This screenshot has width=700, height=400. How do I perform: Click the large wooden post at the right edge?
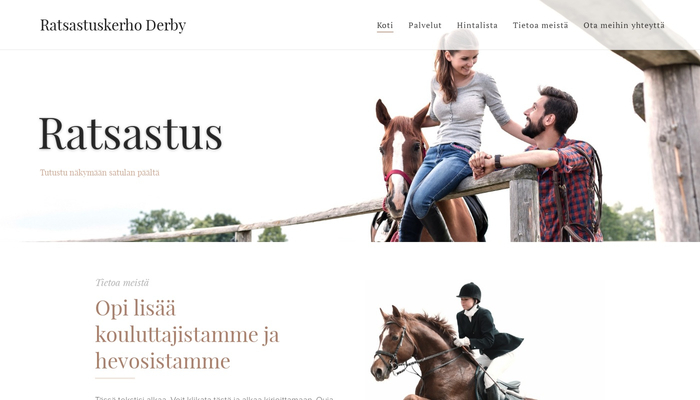[x=671, y=152]
